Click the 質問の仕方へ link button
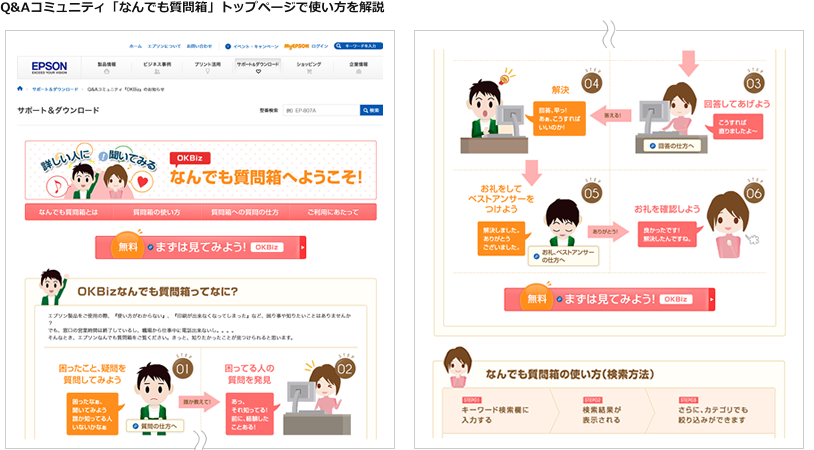 [155, 426]
